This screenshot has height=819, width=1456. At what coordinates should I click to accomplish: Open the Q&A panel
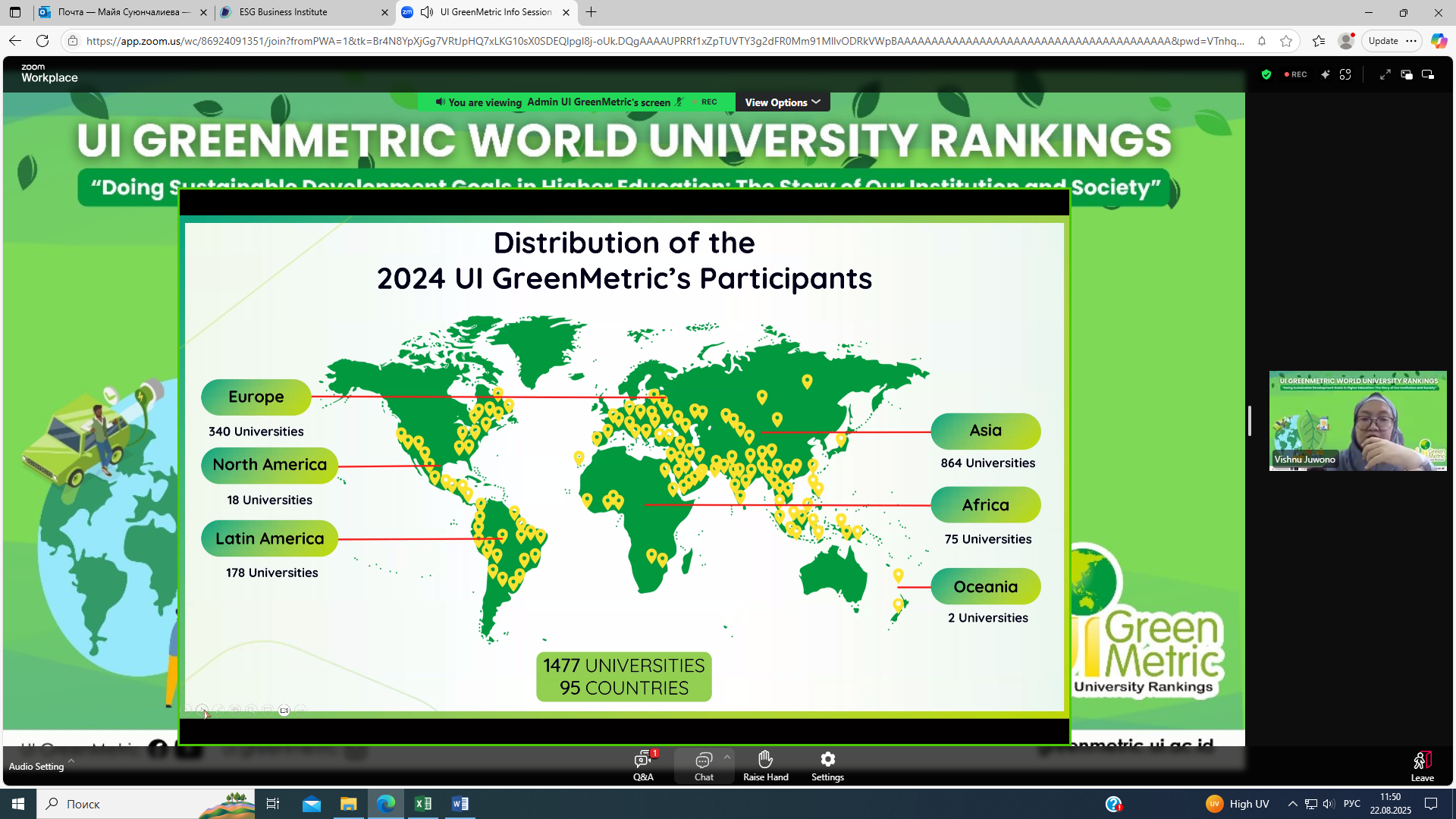tap(643, 765)
